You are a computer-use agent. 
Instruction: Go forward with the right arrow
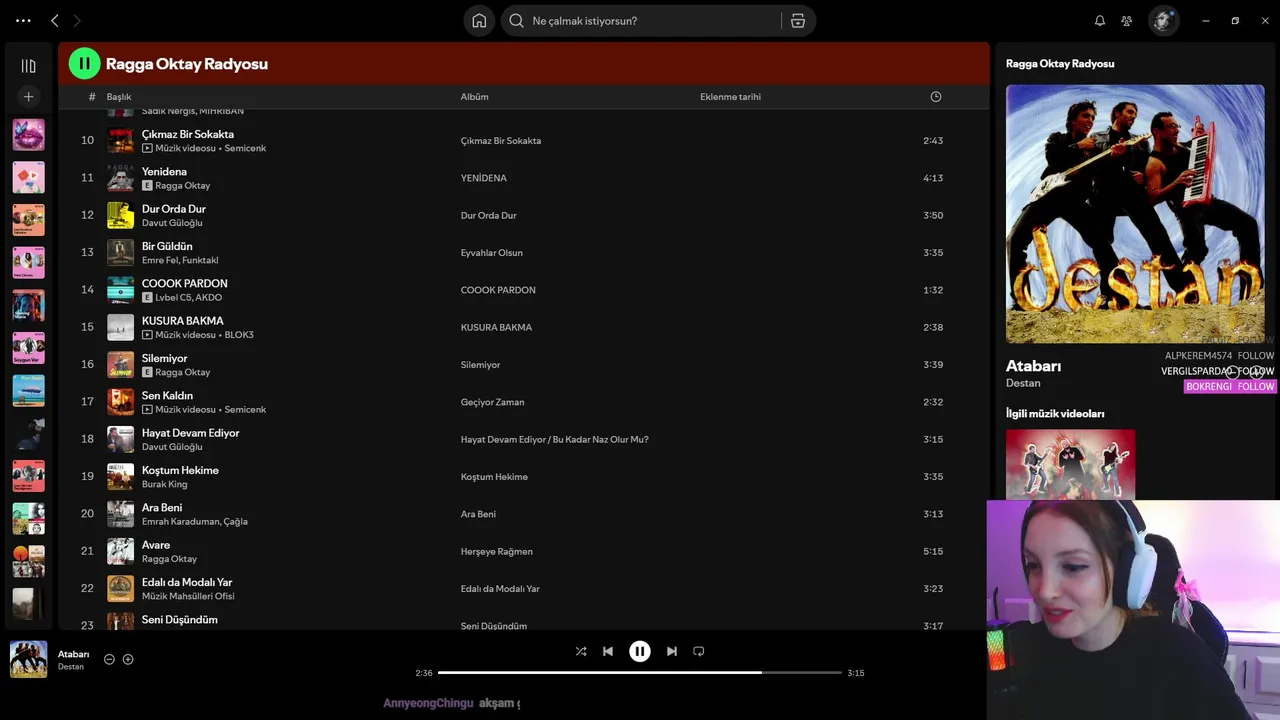(77, 20)
